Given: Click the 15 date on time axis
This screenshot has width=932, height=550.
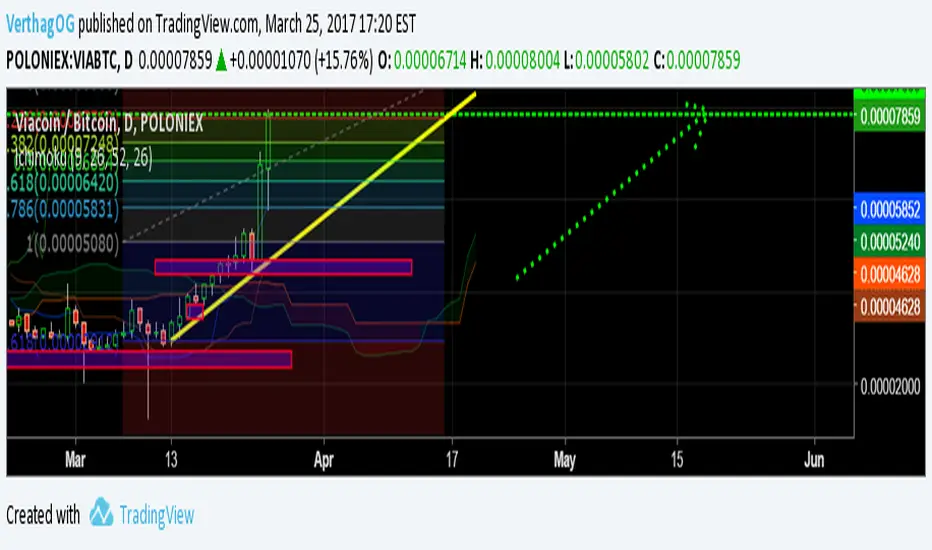Looking at the screenshot, I should pos(677,460).
